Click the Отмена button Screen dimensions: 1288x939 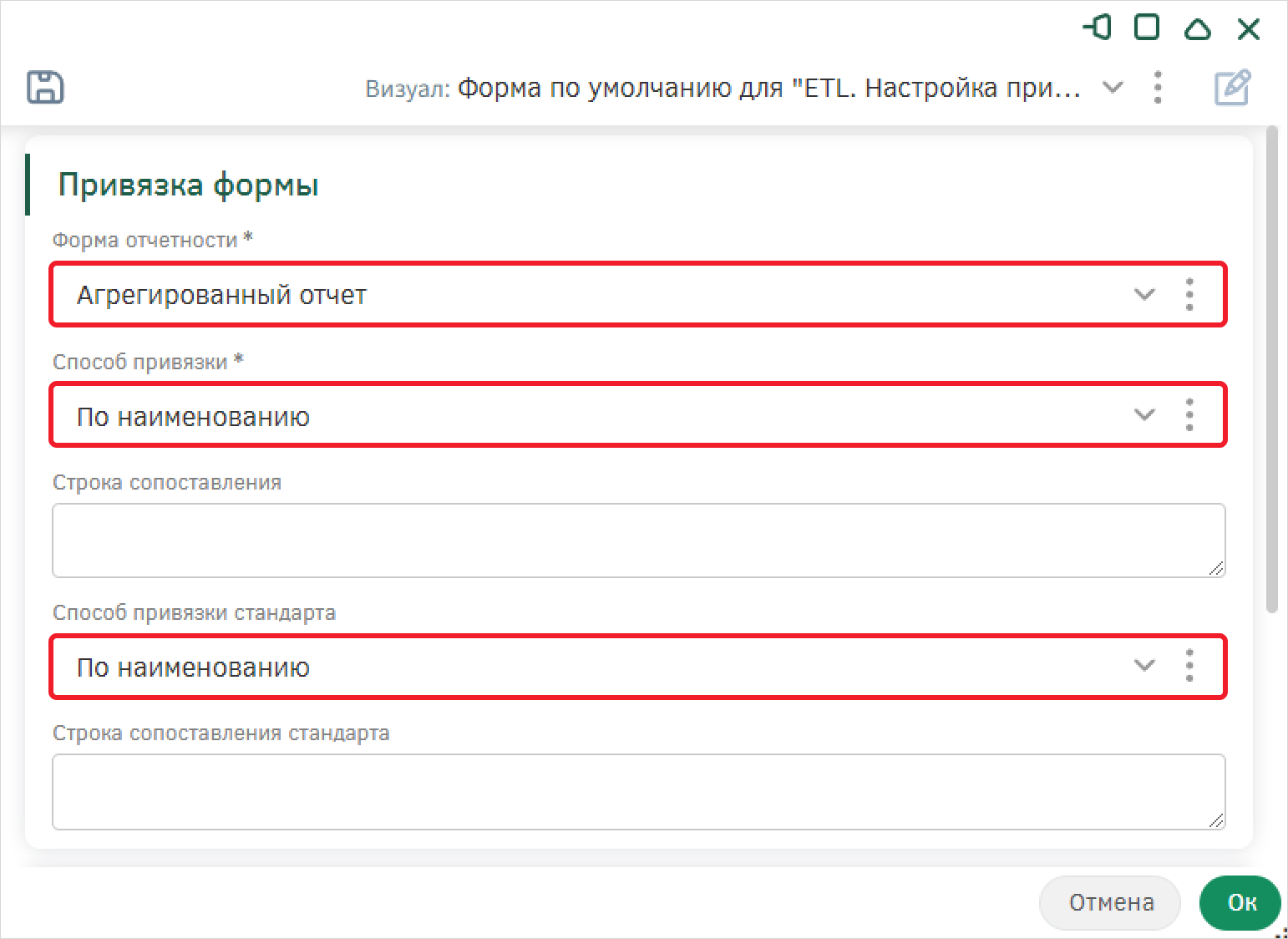pos(1110,902)
